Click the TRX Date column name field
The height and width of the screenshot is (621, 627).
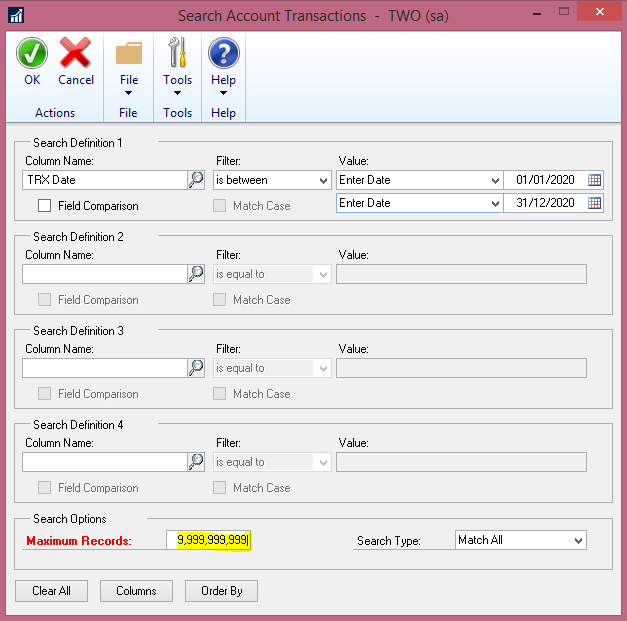coord(105,180)
